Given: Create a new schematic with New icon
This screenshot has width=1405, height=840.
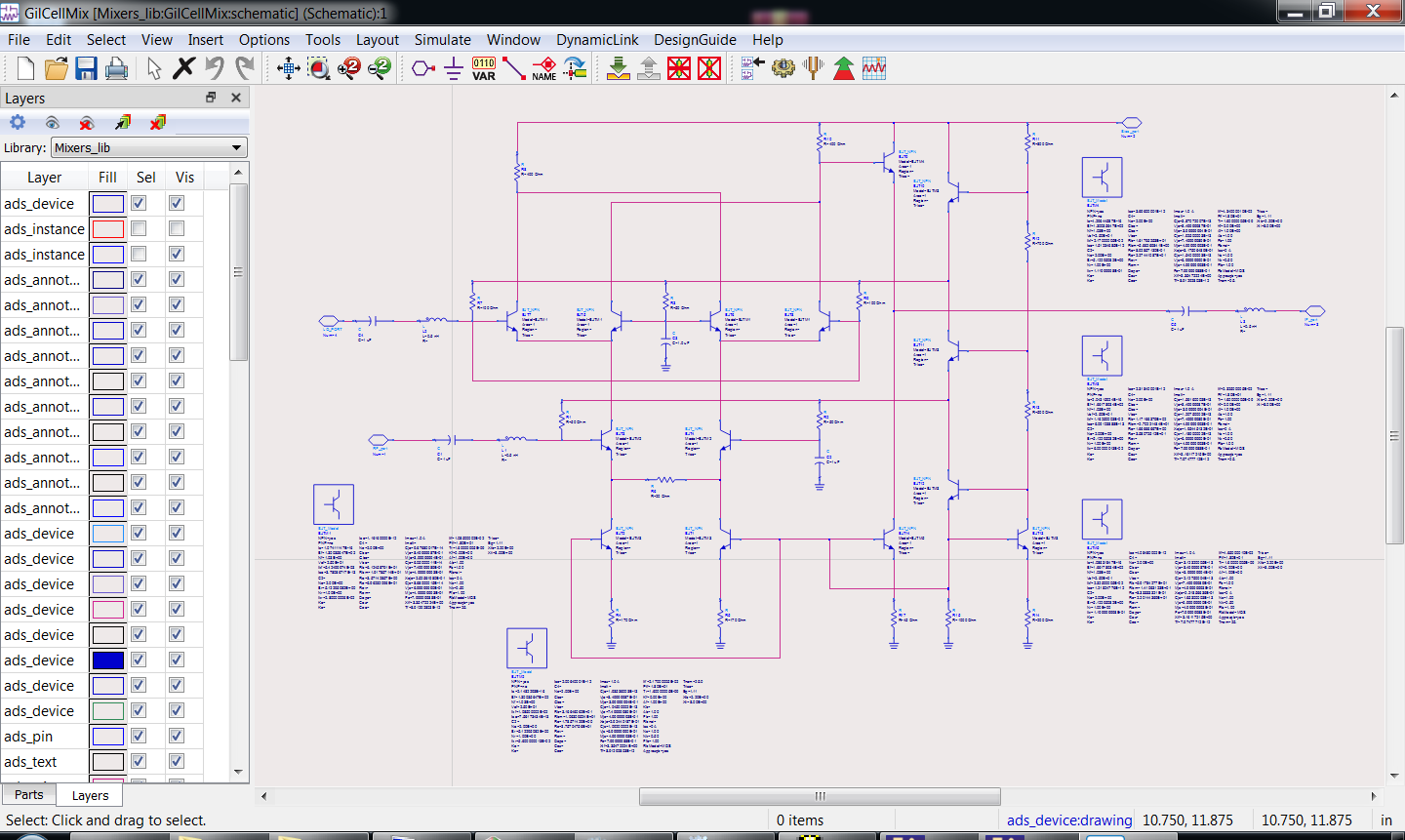Looking at the screenshot, I should 25,68.
